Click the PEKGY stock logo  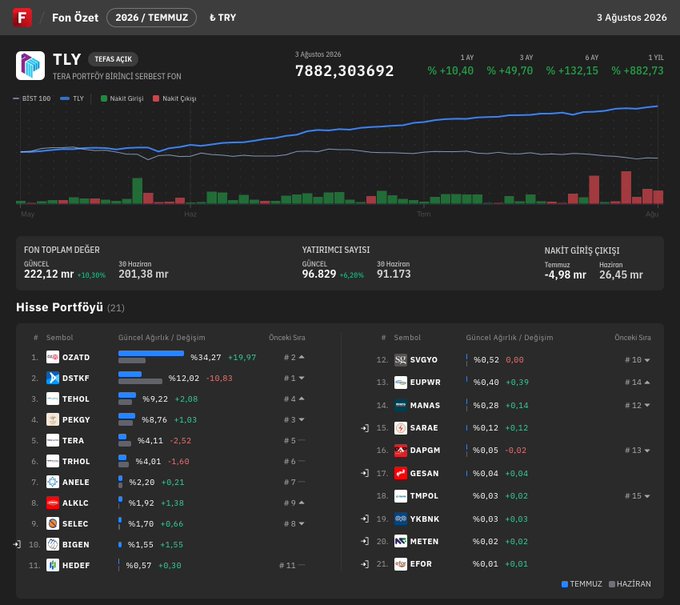pos(52,419)
